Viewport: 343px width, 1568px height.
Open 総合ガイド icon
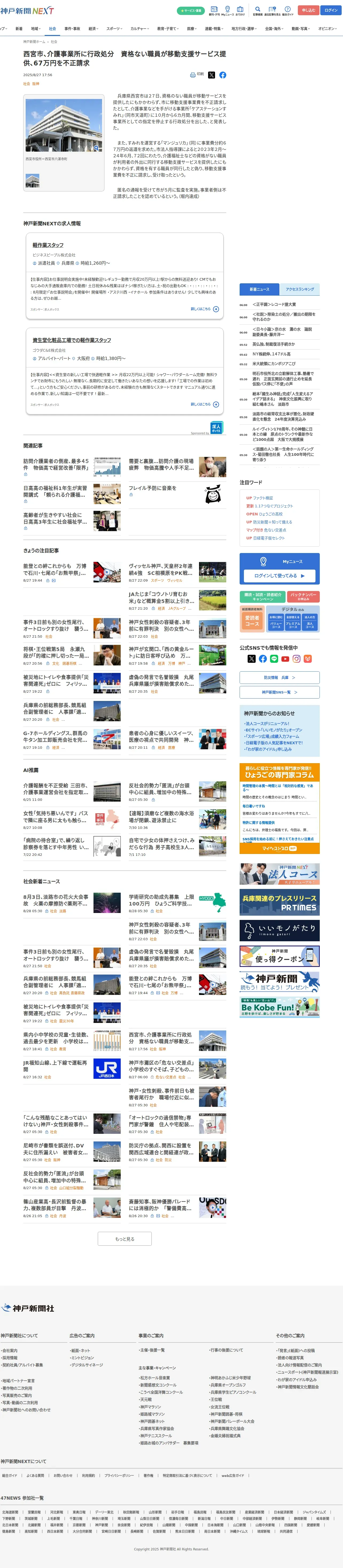(x=287, y=10)
